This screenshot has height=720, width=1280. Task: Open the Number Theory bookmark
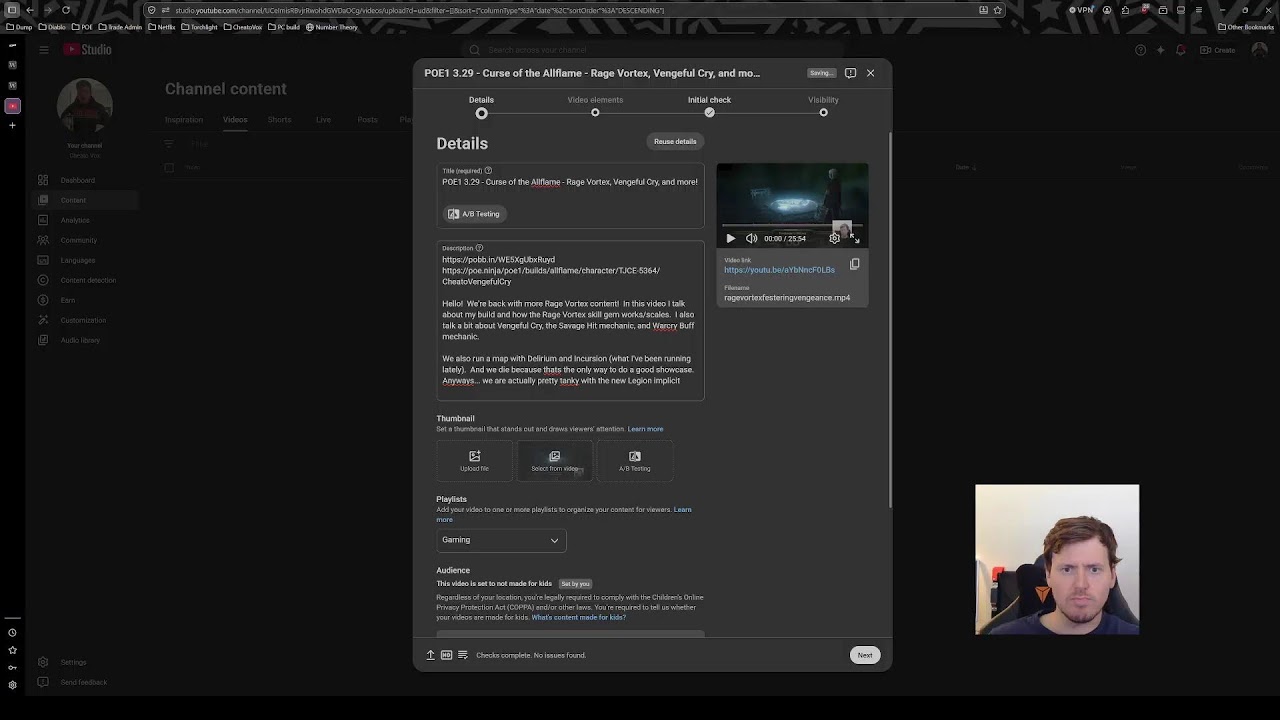(332, 27)
